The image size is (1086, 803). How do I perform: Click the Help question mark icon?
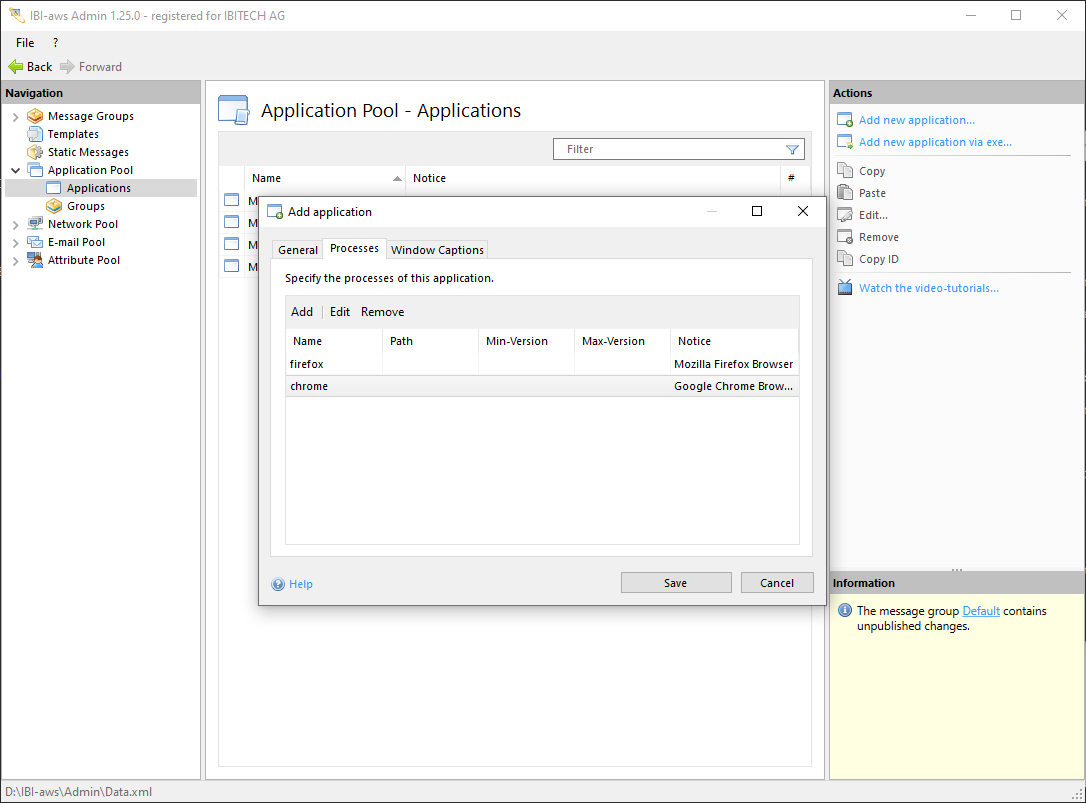pos(278,584)
